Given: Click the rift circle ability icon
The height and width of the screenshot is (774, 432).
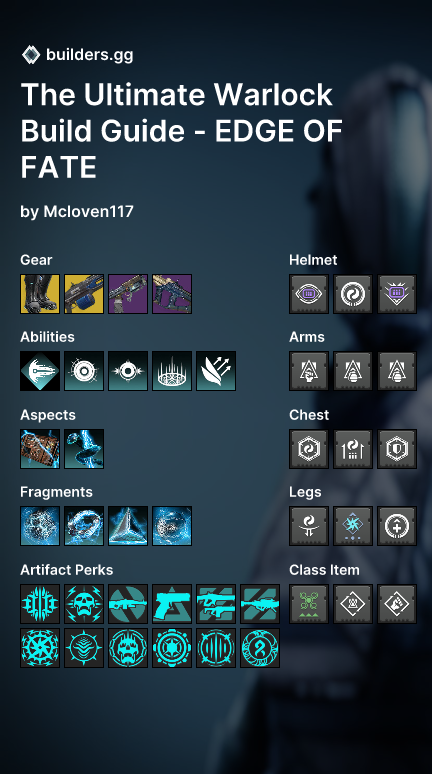Looking at the screenshot, I should coord(172,371).
